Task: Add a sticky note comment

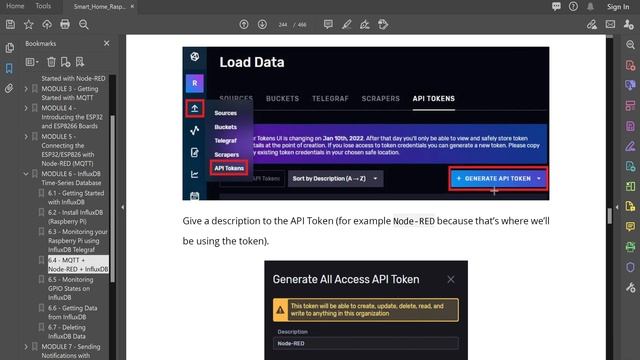Action: click(x=328, y=24)
